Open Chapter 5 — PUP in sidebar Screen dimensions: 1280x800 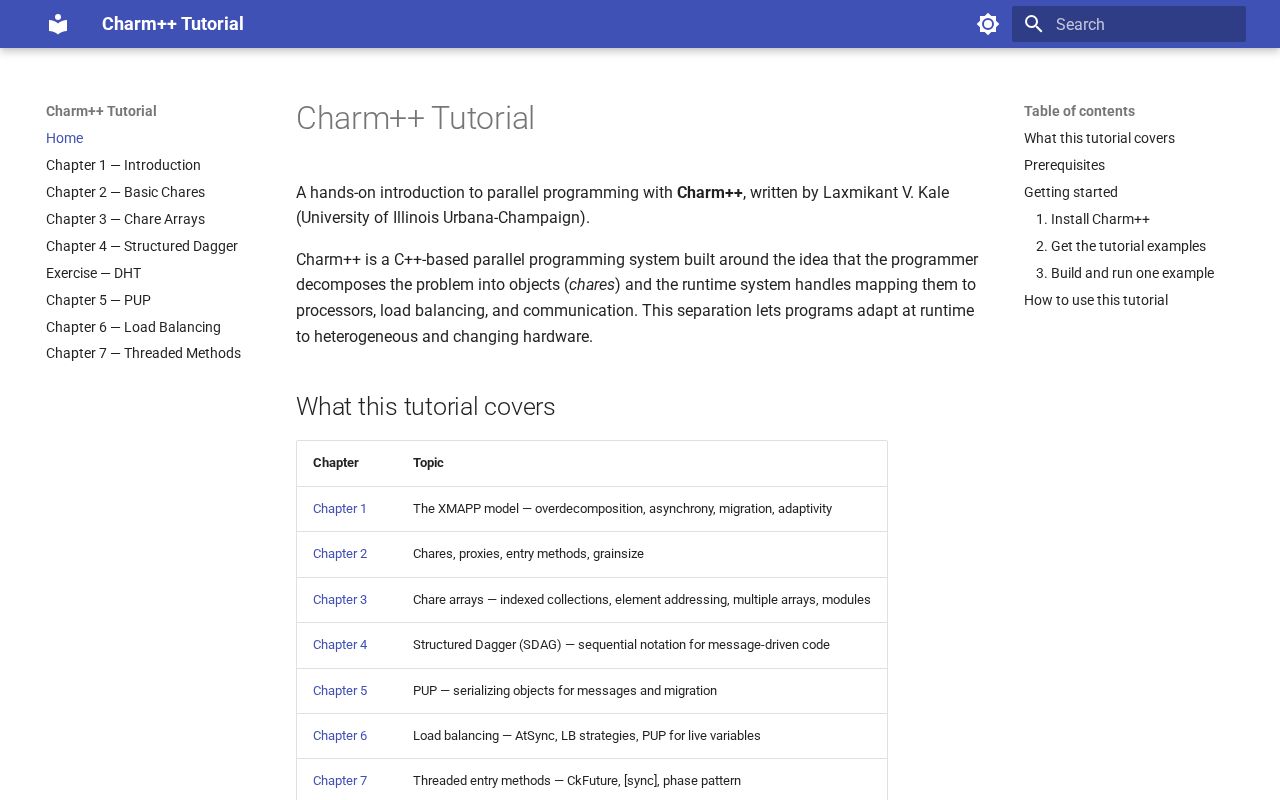tap(98, 300)
